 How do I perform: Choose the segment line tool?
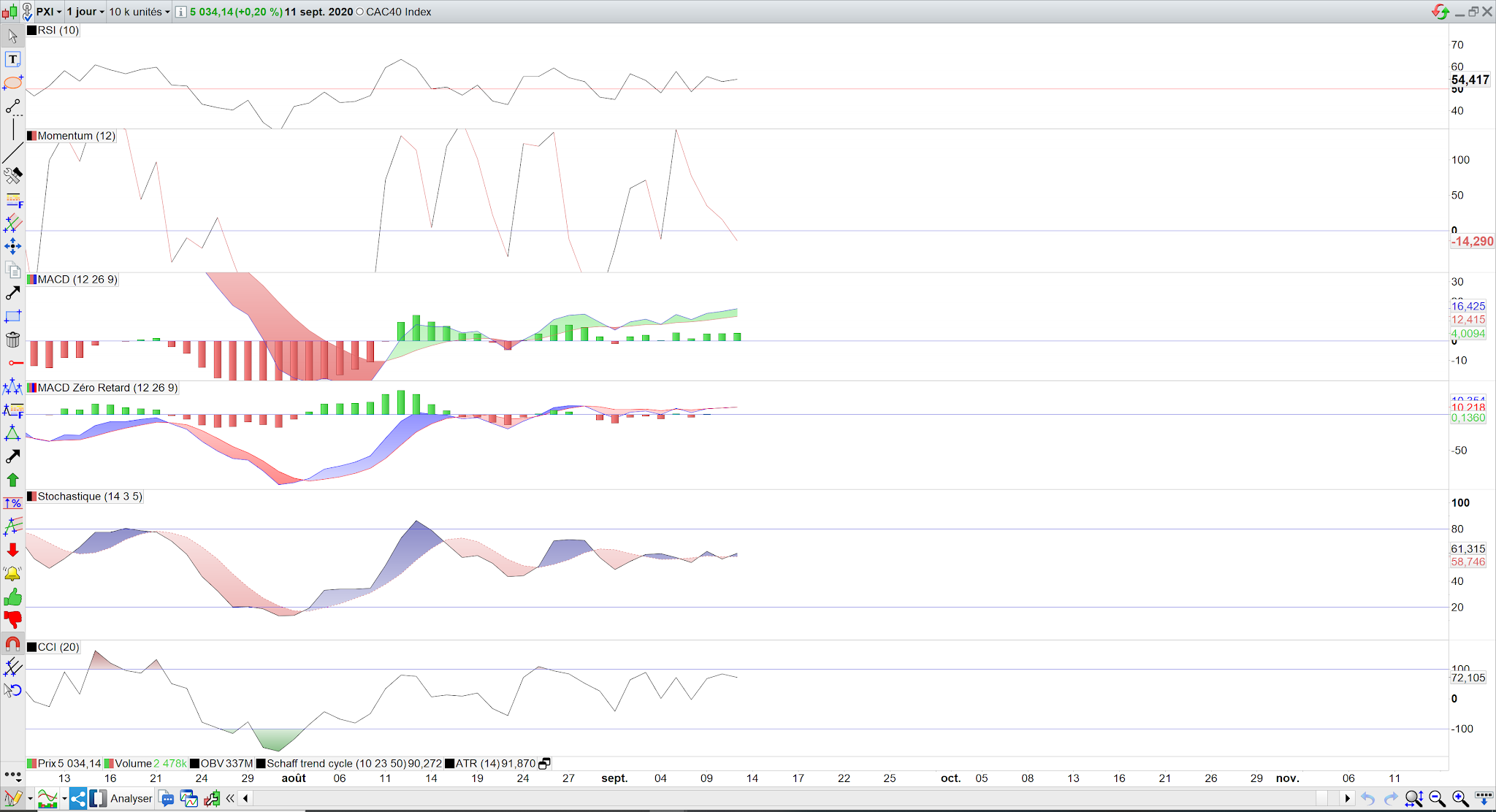click(x=12, y=107)
